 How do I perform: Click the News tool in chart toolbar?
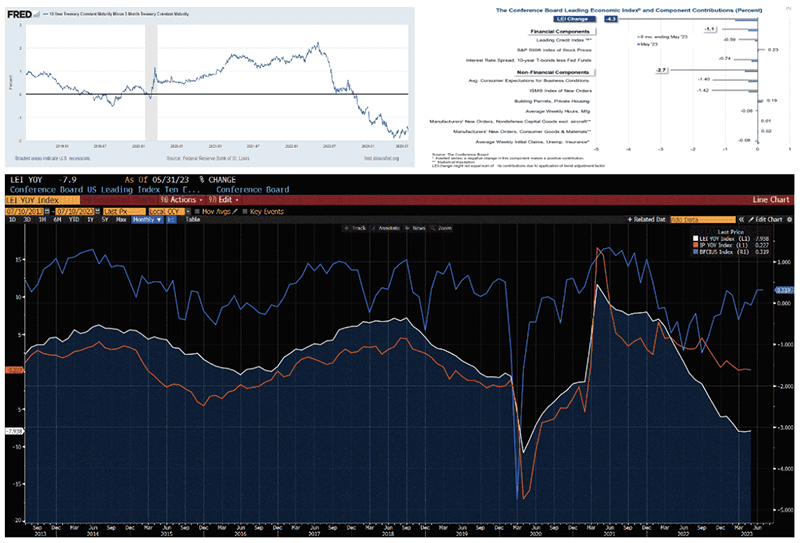[415, 228]
